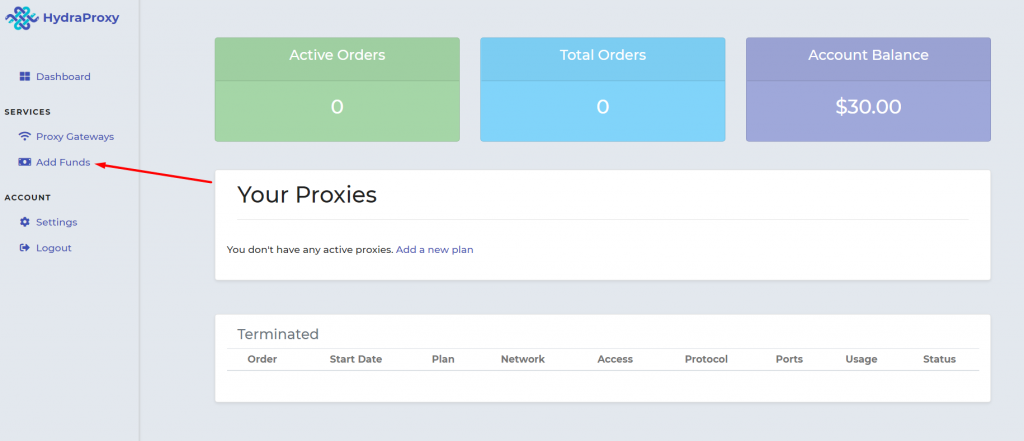This screenshot has width=1024, height=441.
Task: Click the Protocol column header
Action: click(x=706, y=359)
